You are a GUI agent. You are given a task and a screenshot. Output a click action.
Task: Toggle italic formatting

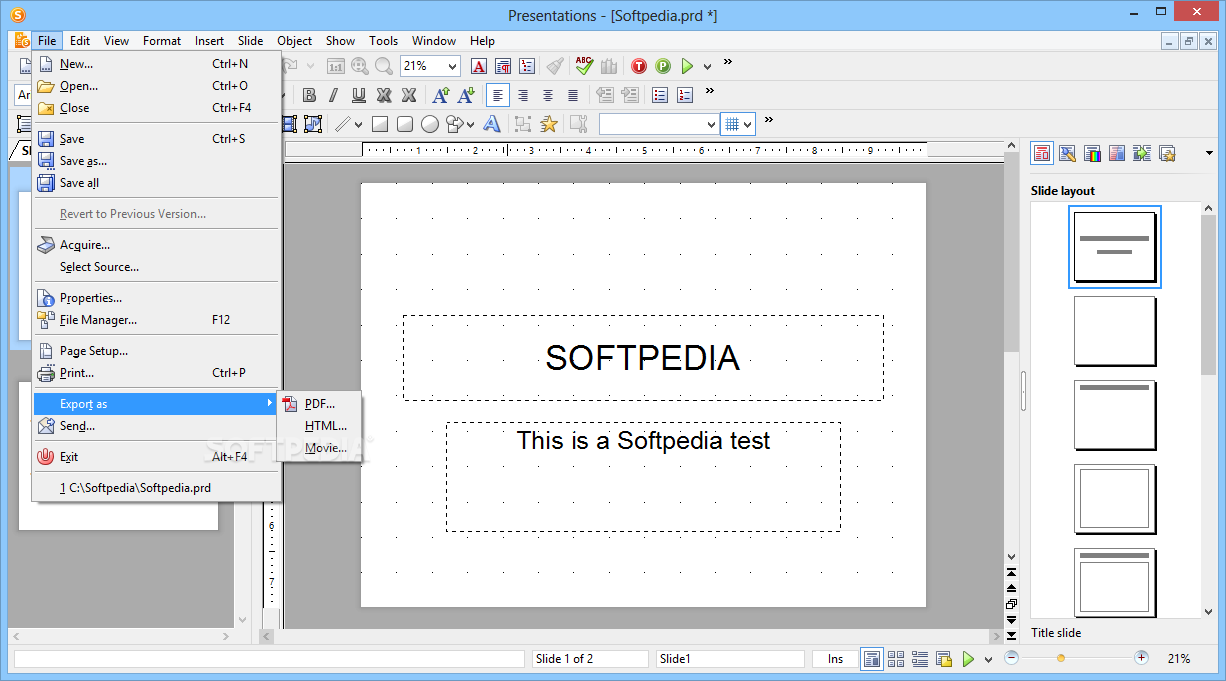334,95
